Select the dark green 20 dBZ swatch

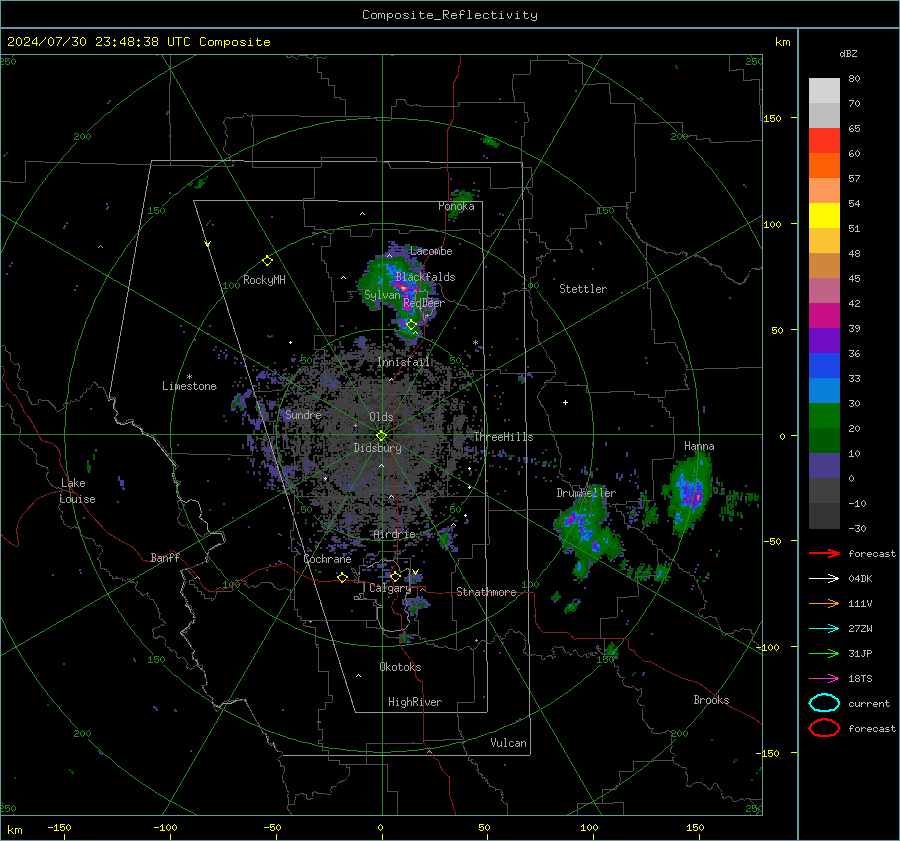tap(824, 441)
